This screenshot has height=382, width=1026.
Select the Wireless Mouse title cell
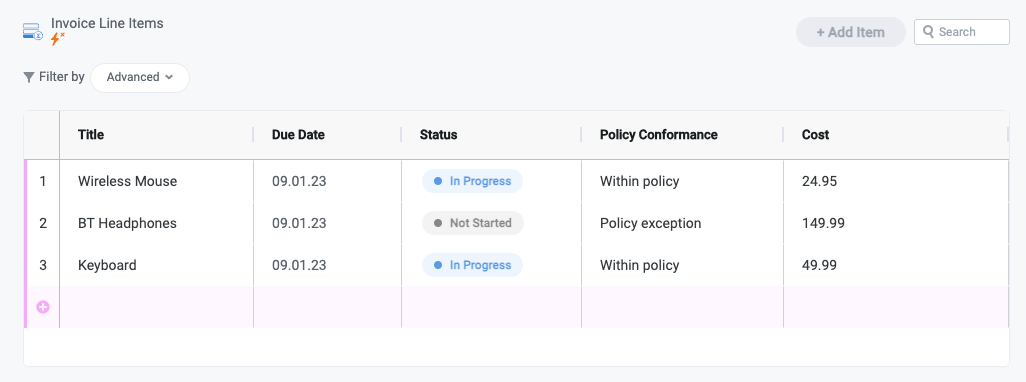(x=156, y=181)
